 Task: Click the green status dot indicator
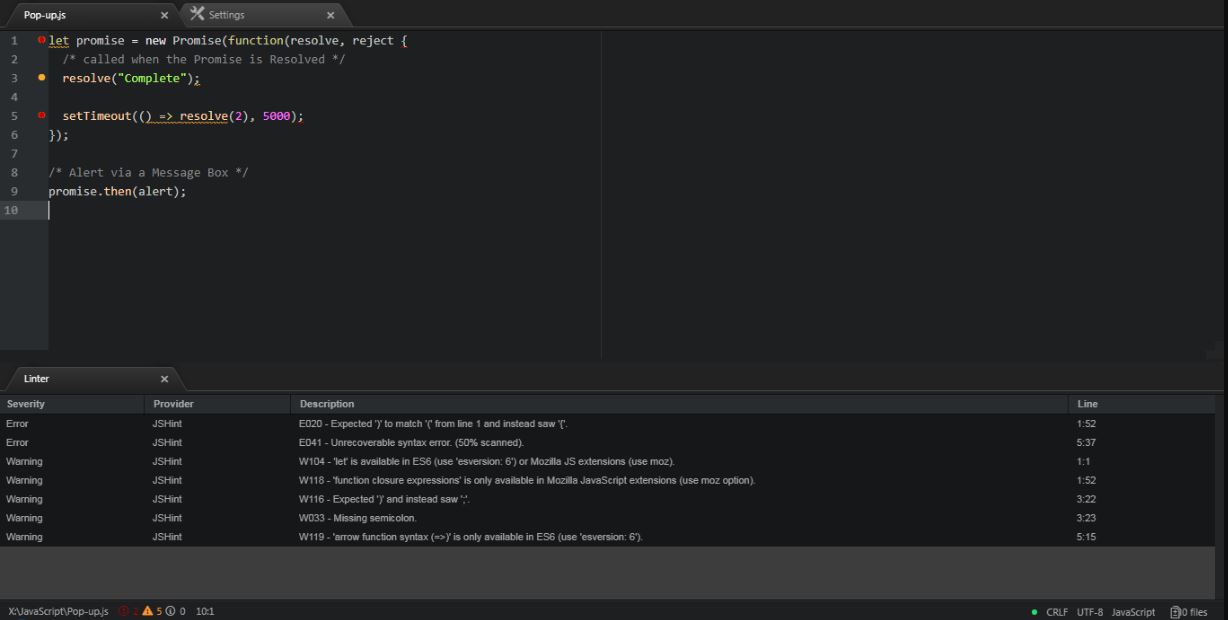[x=1034, y=612]
